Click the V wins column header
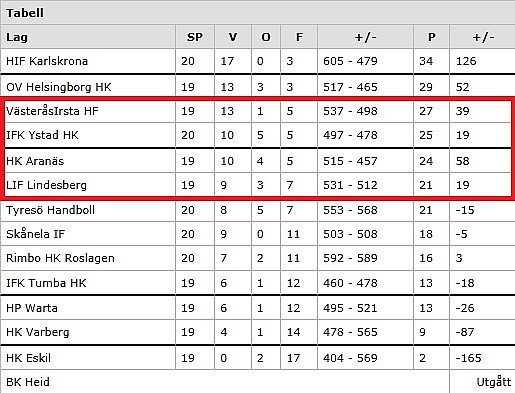 pos(233,37)
